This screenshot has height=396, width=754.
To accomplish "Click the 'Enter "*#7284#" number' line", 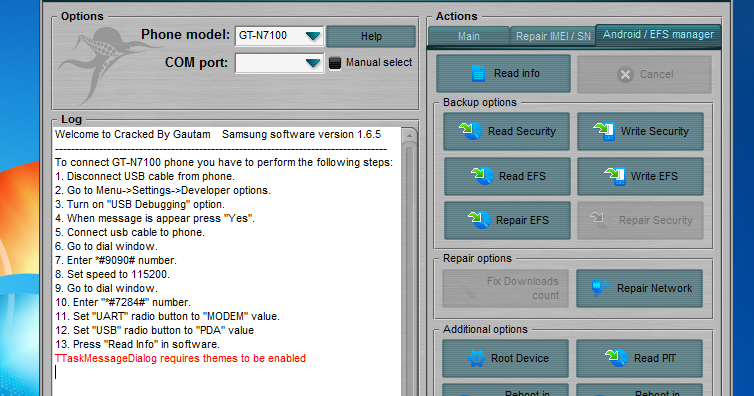I will point(123,302).
